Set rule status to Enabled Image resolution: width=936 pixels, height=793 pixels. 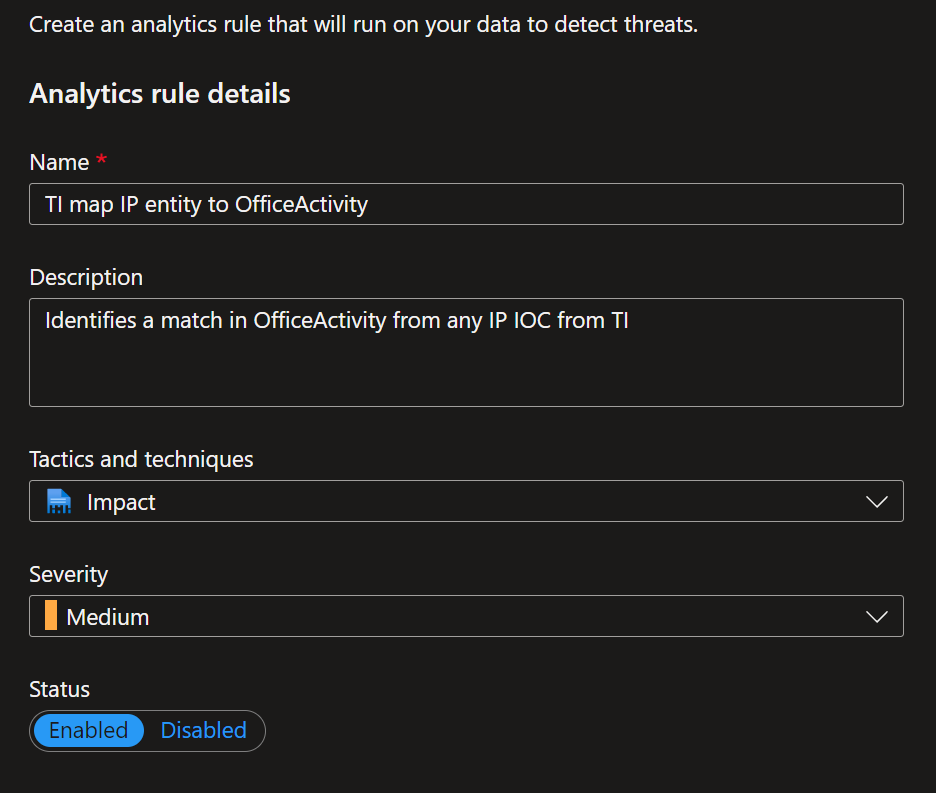pyautogui.click(x=88, y=730)
